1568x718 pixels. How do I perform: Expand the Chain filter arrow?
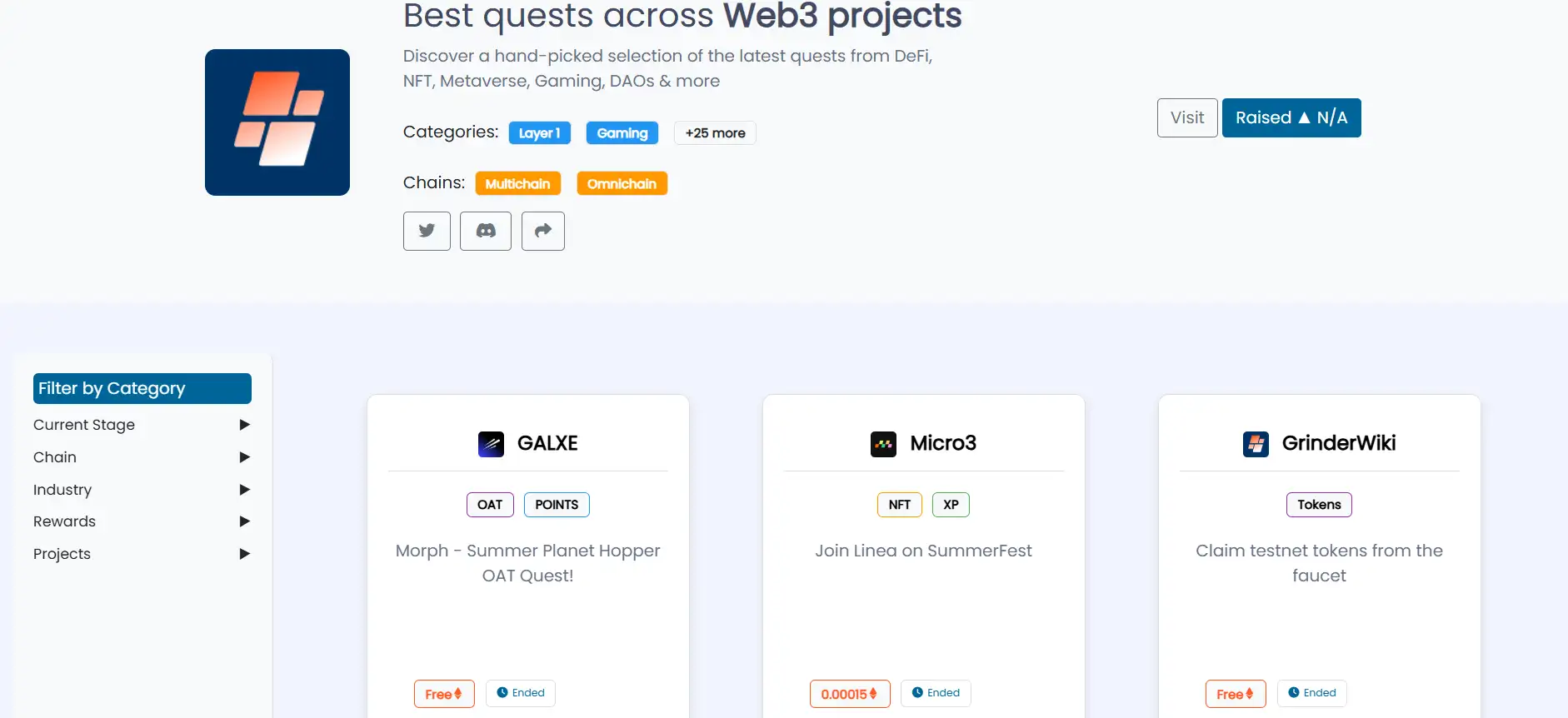pyautogui.click(x=244, y=457)
